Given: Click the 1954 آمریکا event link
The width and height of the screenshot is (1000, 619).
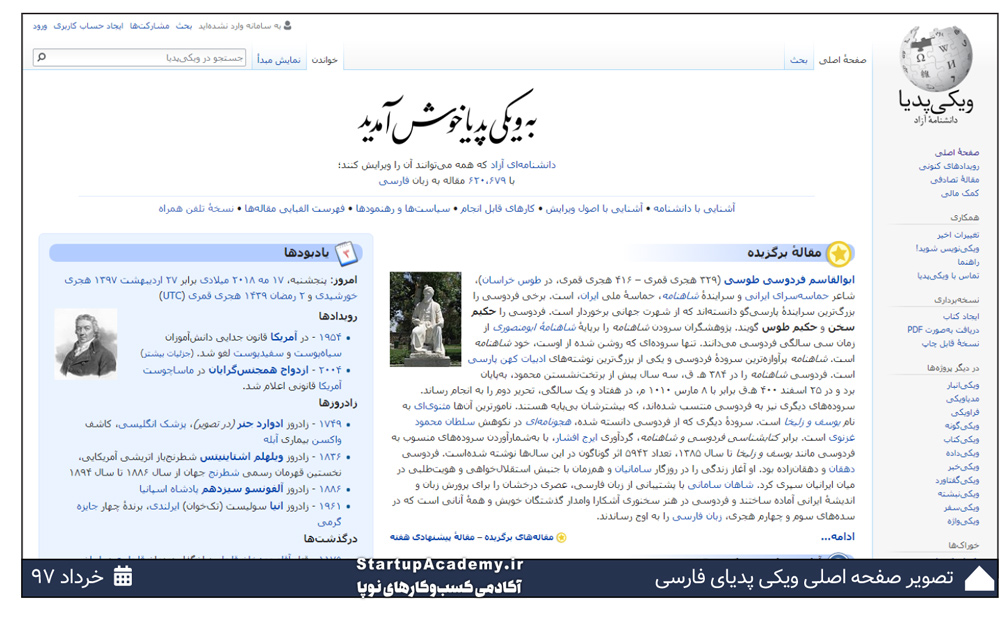Looking at the screenshot, I should point(284,337).
